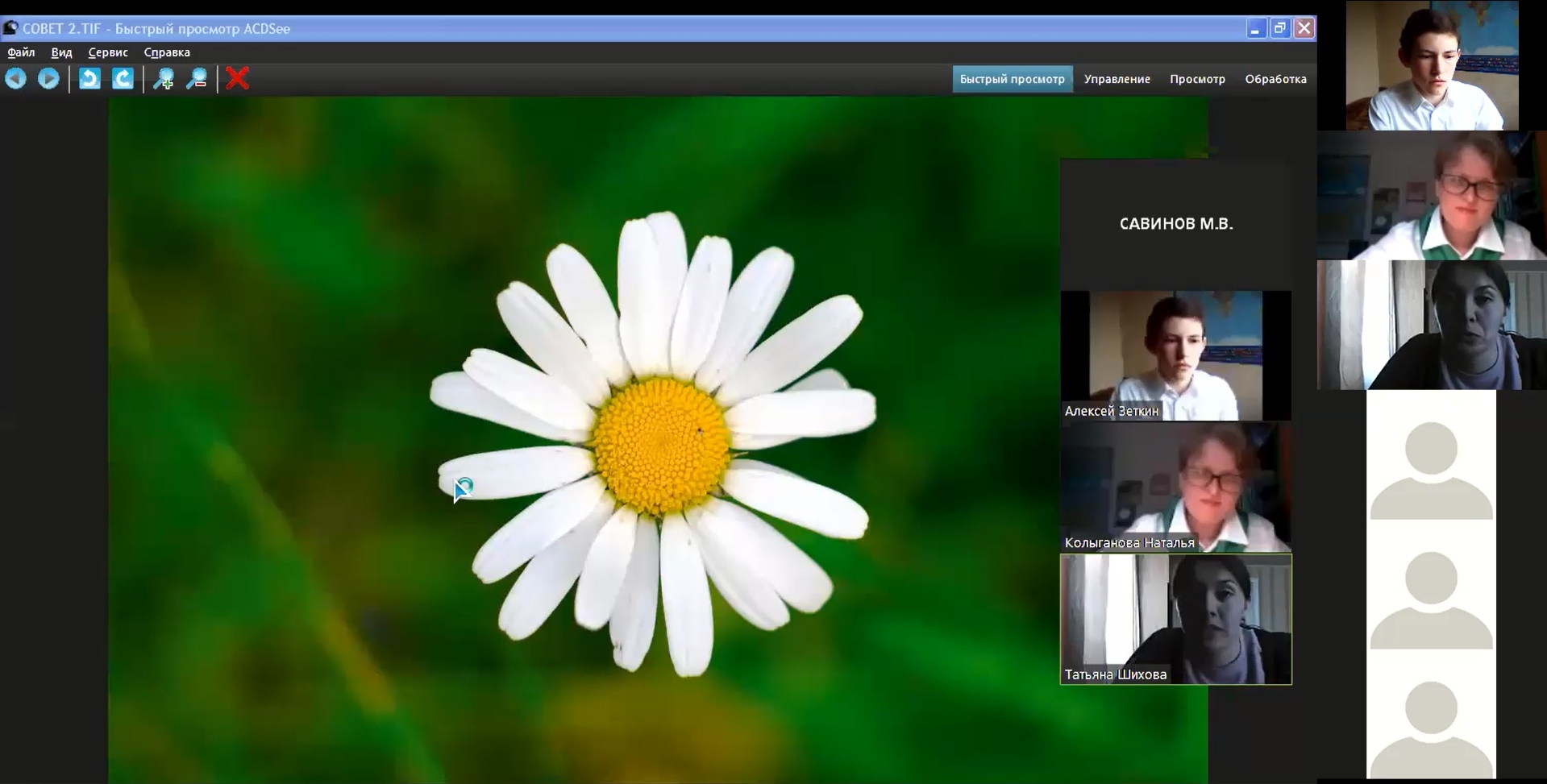This screenshot has width=1547, height=784.
Task: Click the ACDSee app icon in title bar
Action: coord(10,28)
